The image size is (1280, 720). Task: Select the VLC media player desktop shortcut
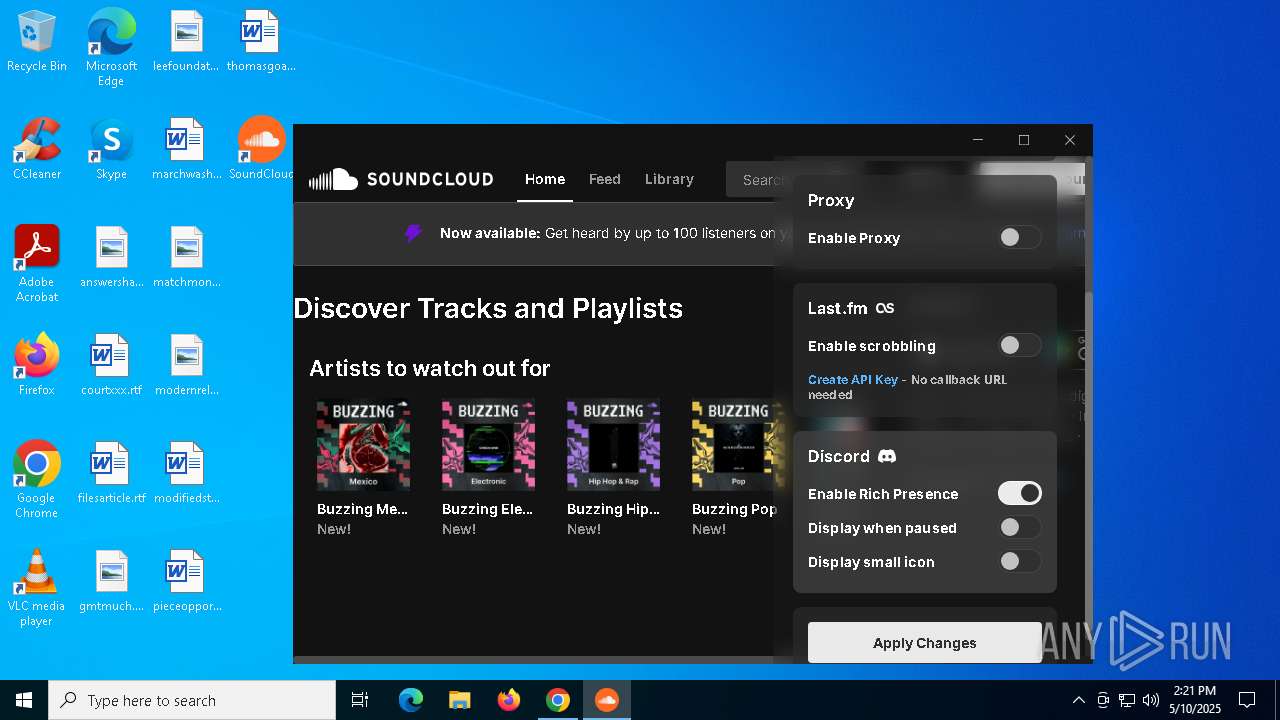[x=37, y=588]
